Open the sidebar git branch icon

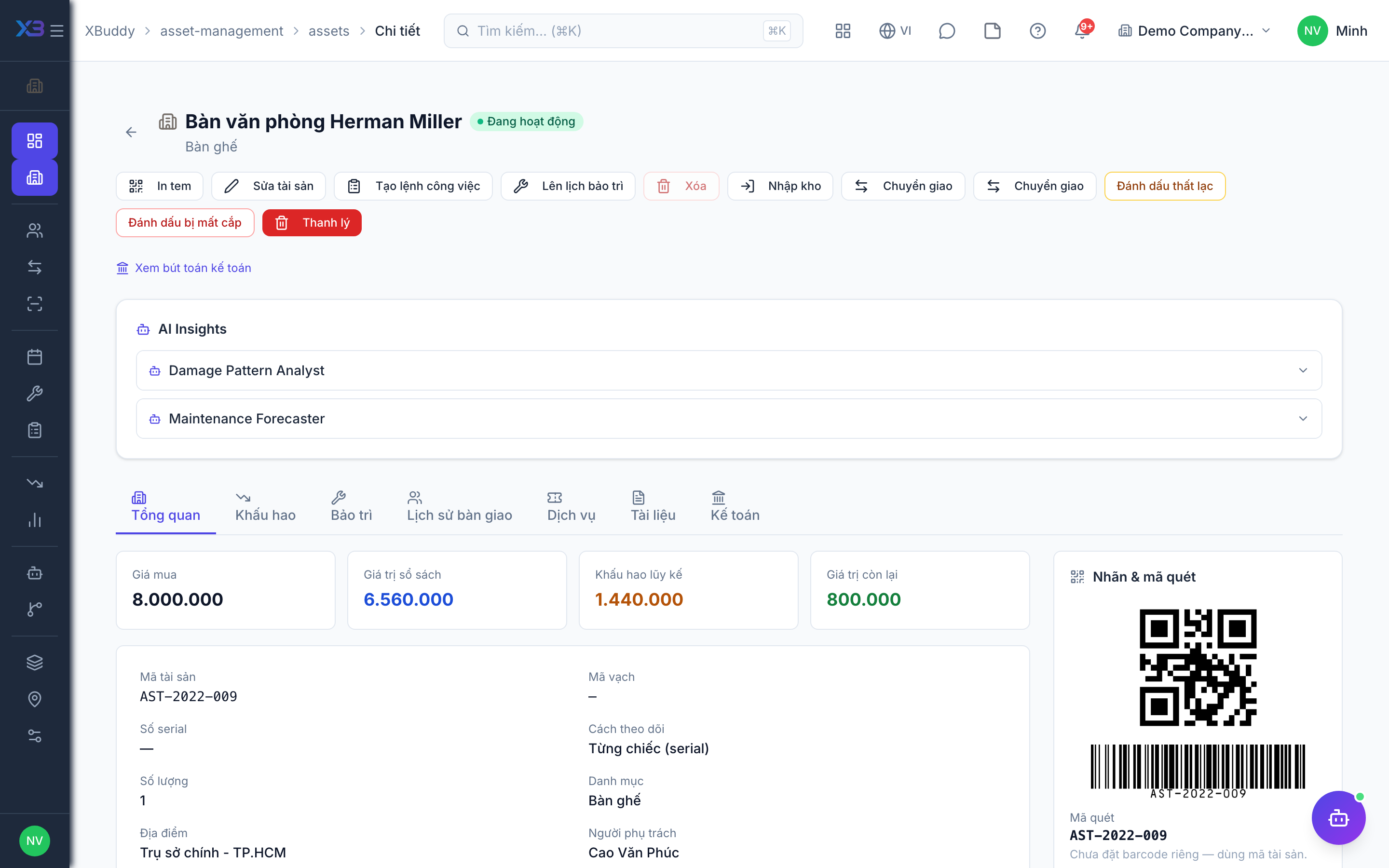tap(34, 609)
